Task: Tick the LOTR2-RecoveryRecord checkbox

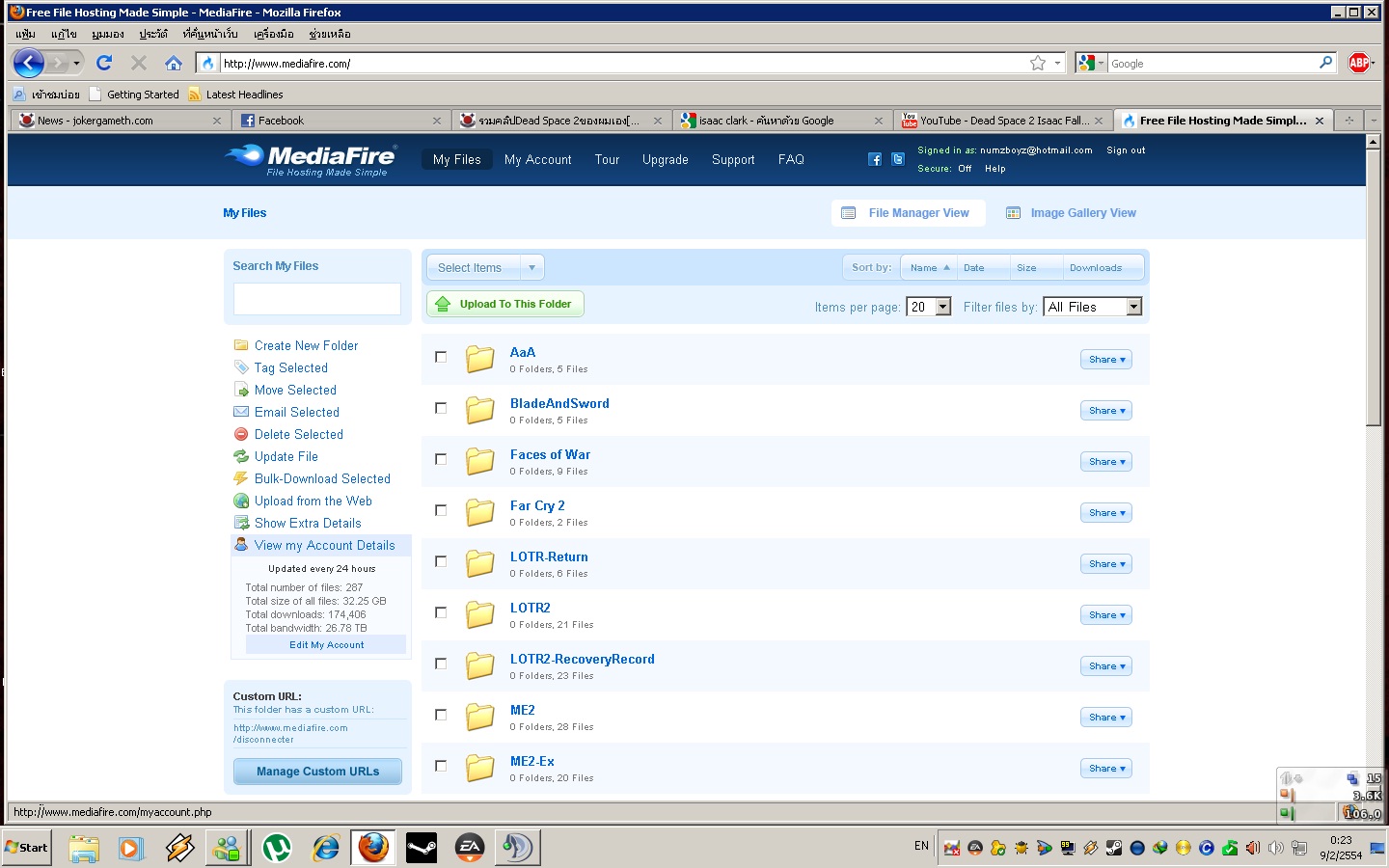Action: coord(441,664)
